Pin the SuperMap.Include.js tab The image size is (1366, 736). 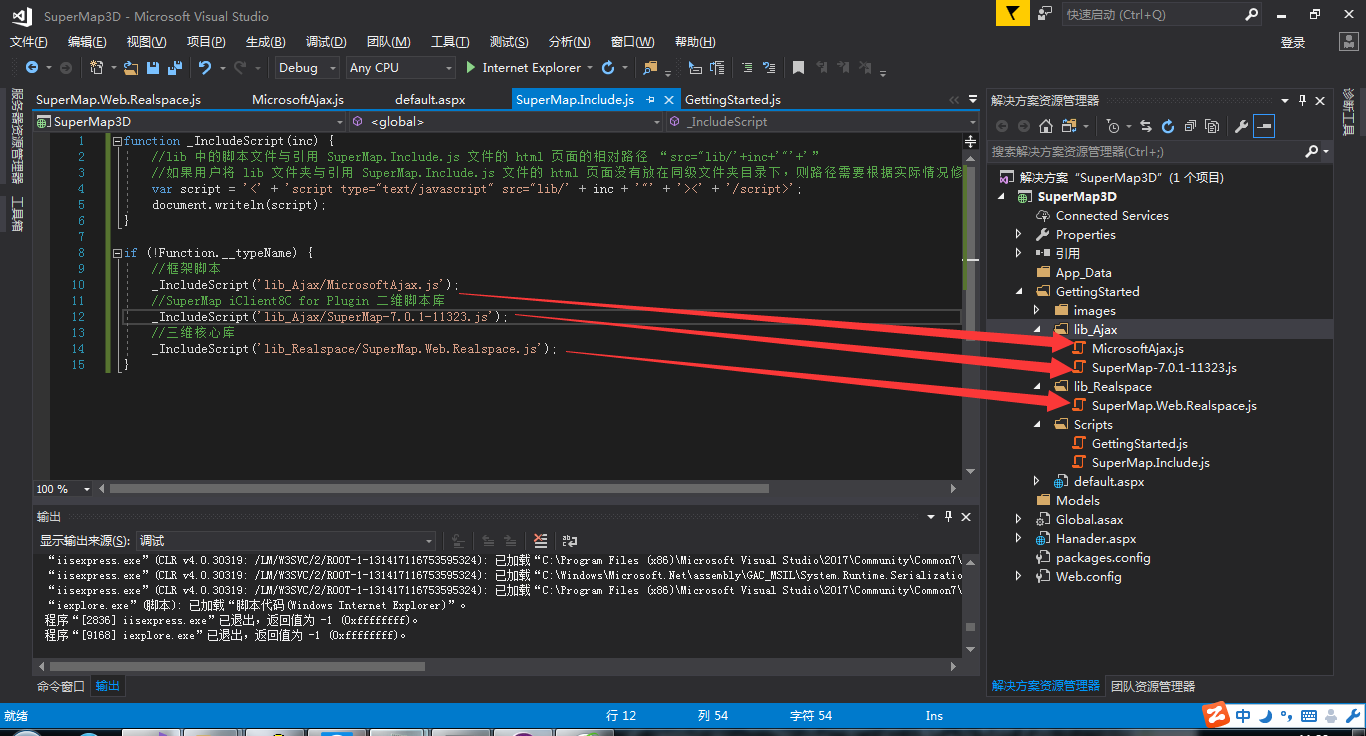point(650,100)
